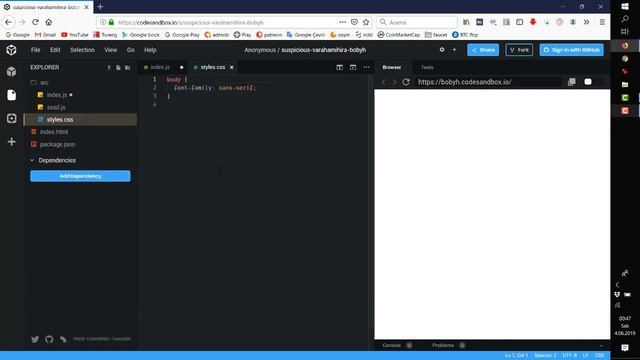Open the Console panel at bottom

coord(391,345)
